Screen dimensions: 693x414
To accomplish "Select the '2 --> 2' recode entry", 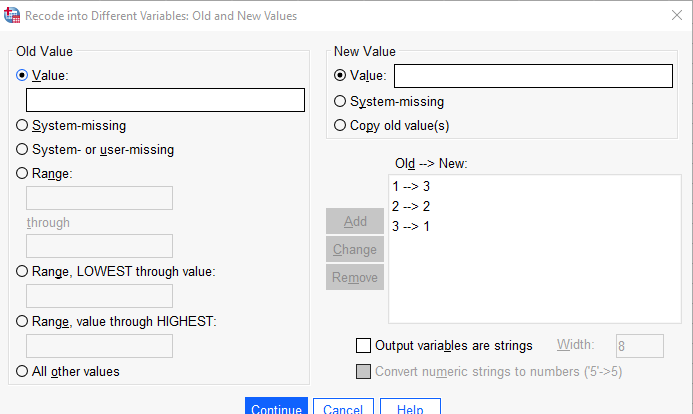I will [x=411, y=206].
